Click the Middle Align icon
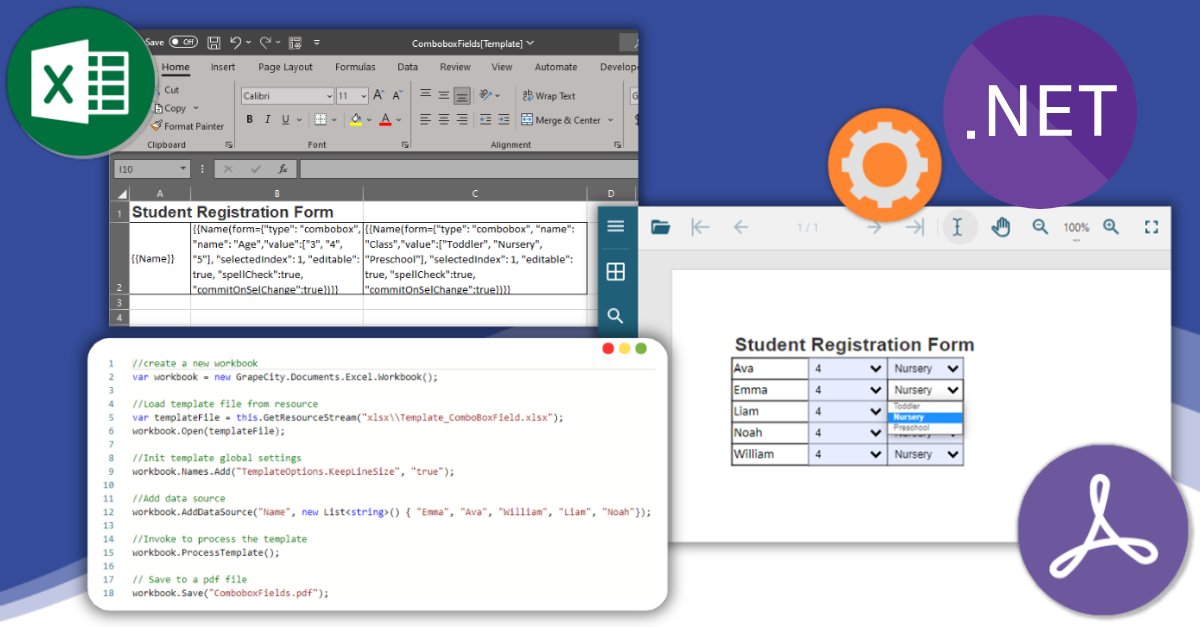 click(x=444, y=95)
